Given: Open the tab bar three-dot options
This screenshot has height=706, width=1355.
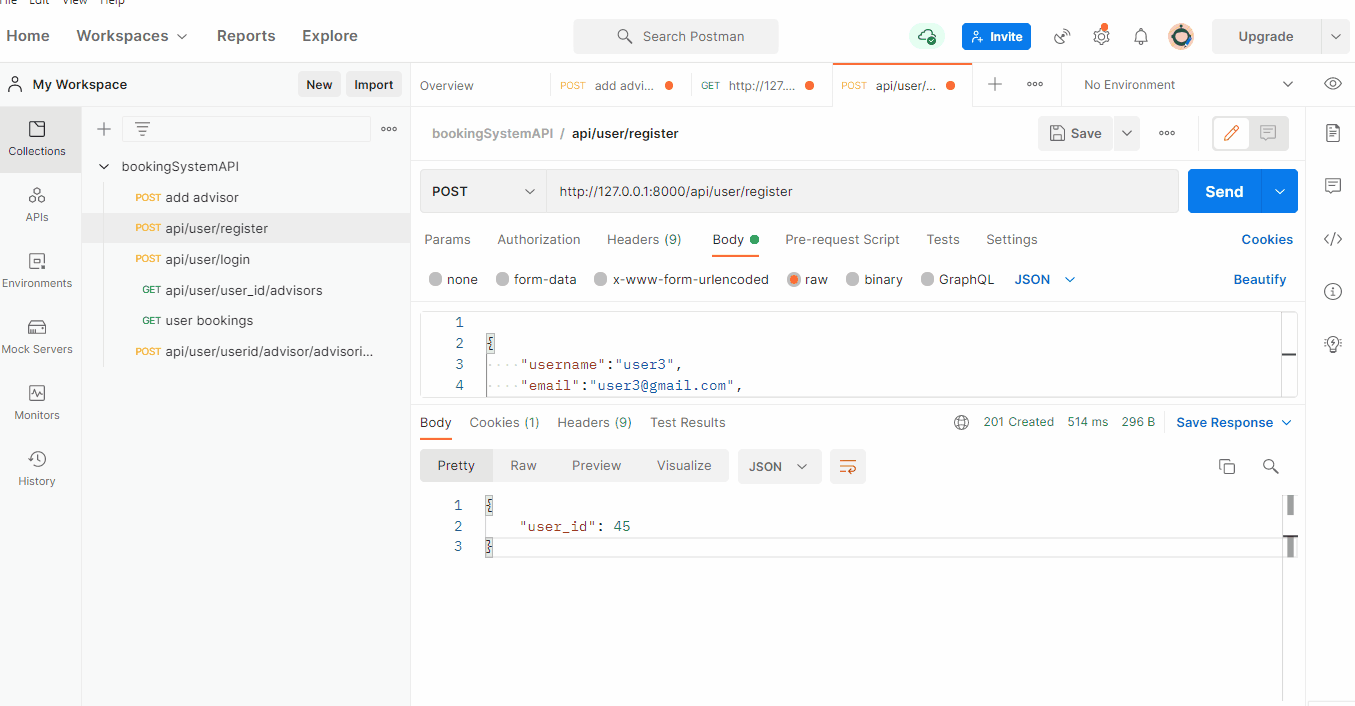Looking at the screenshot, I should pyautogui.click(x=1035, y=85).
